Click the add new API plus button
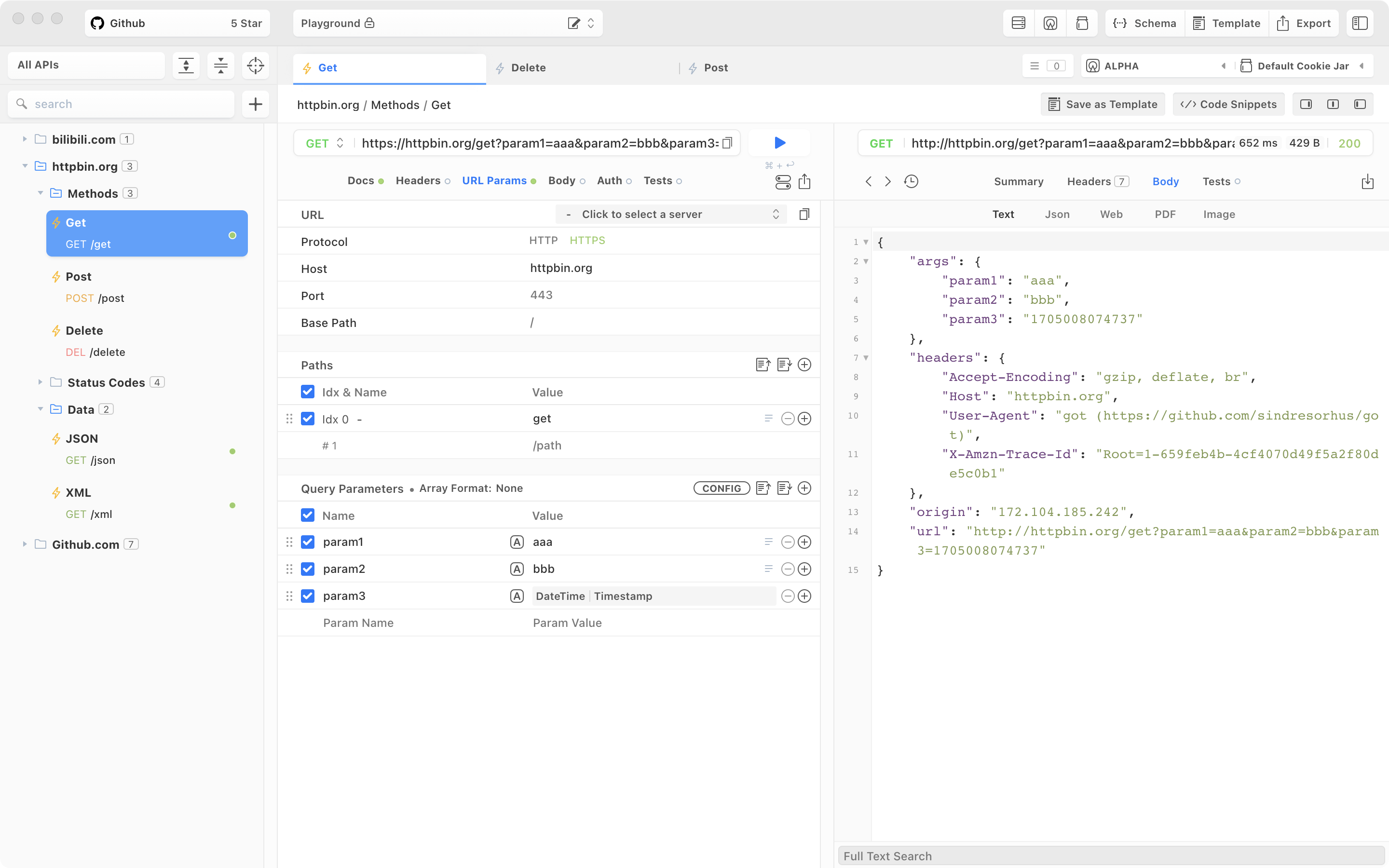 point(256,104)
